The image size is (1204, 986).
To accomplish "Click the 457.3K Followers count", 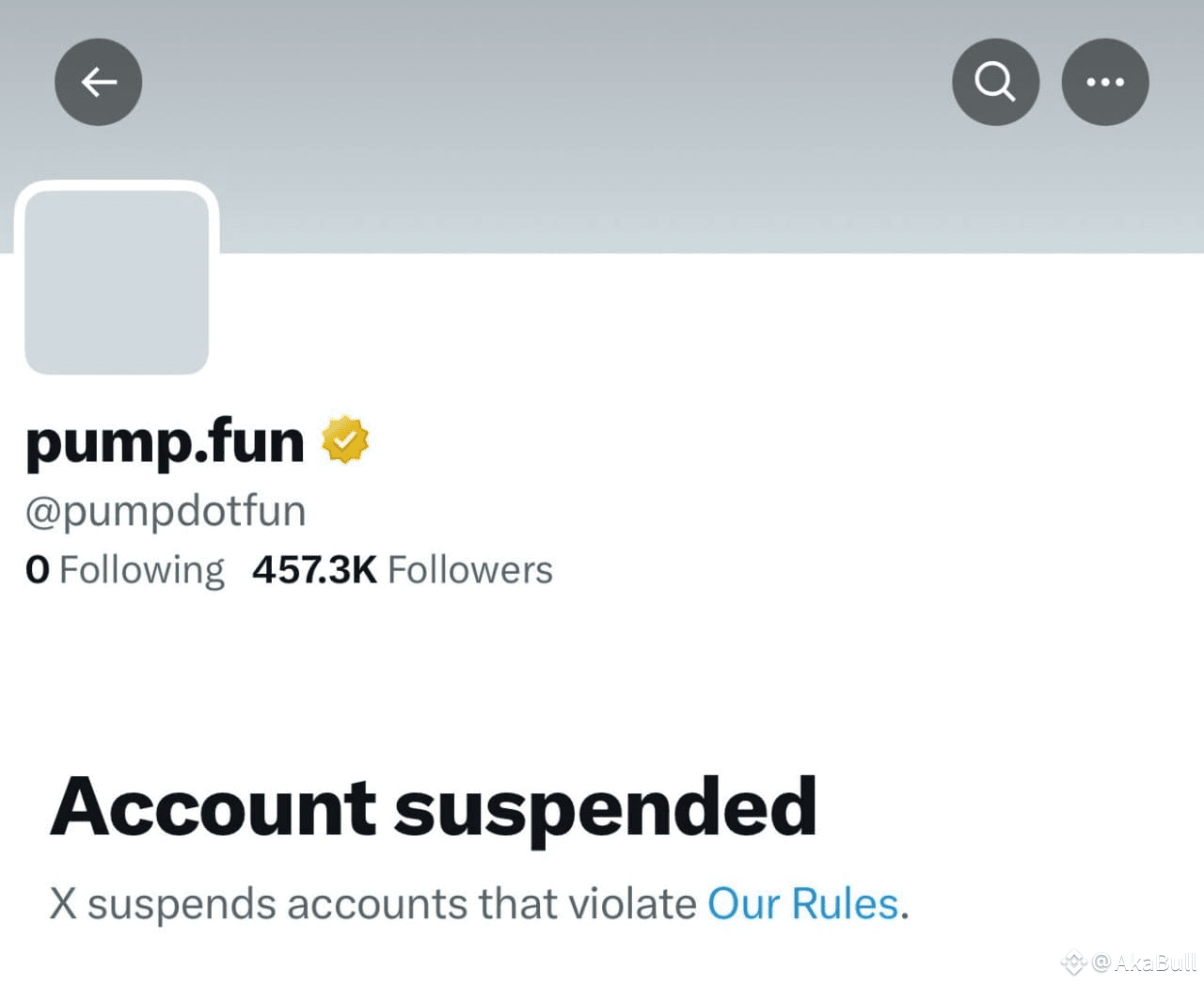I will tap(402, 569).
